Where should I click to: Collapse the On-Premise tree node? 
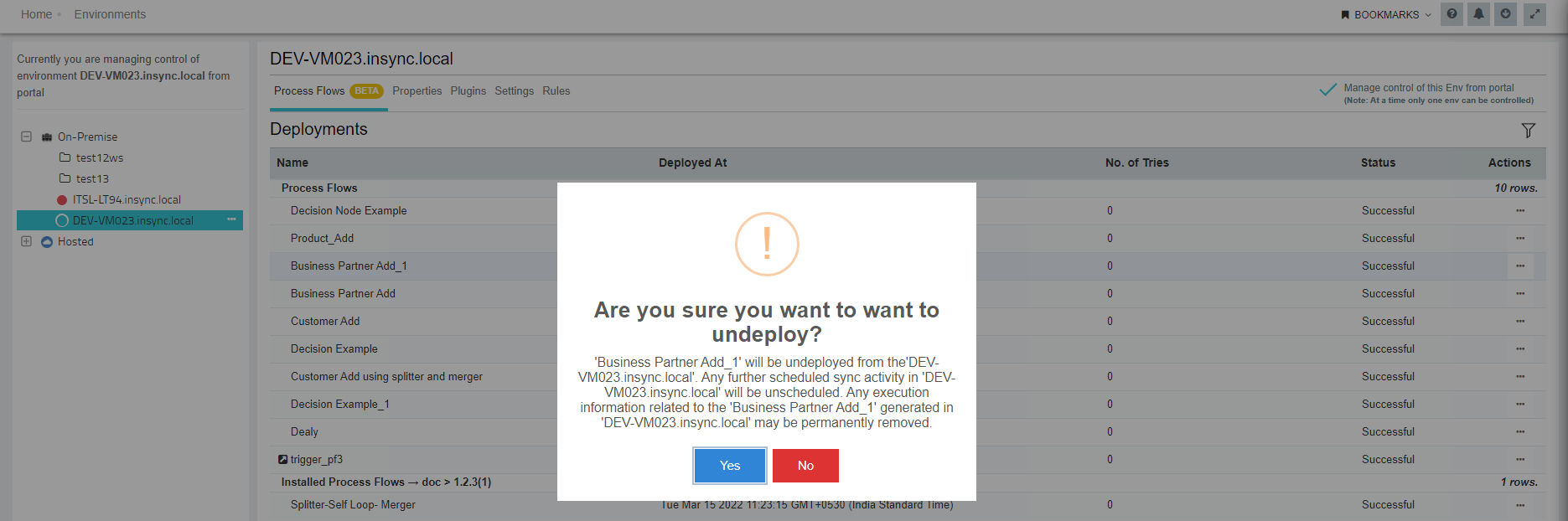(26, 137)
